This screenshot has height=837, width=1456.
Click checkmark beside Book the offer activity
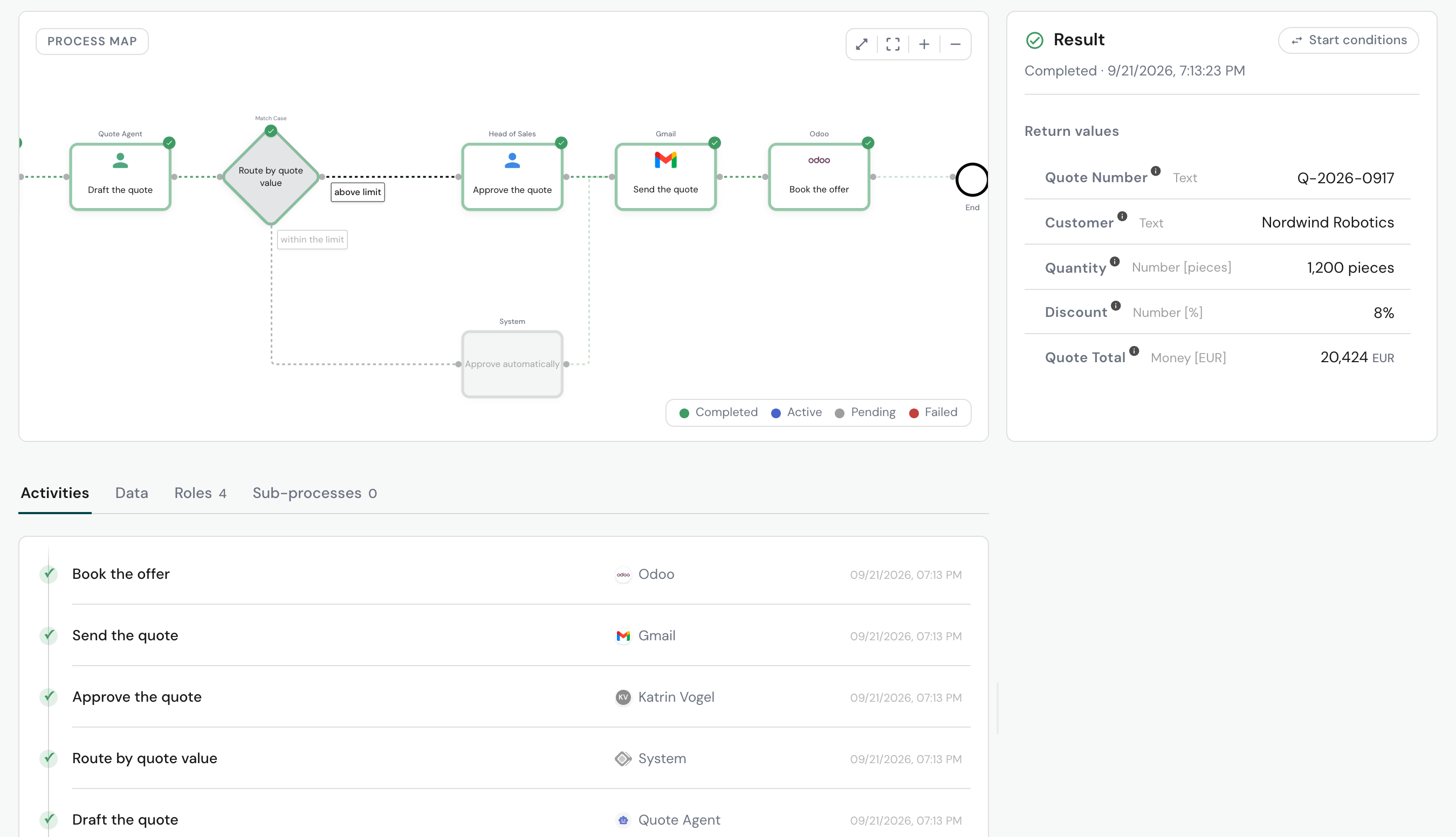tap(49, 573)
